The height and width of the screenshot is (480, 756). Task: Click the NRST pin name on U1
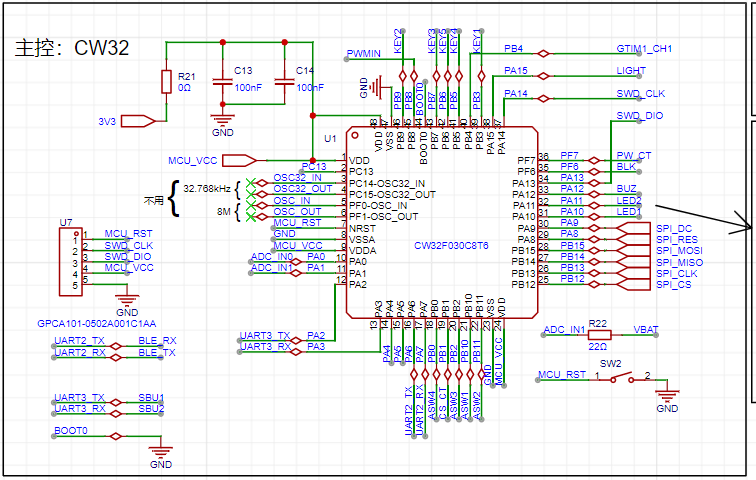pos(362,228)
